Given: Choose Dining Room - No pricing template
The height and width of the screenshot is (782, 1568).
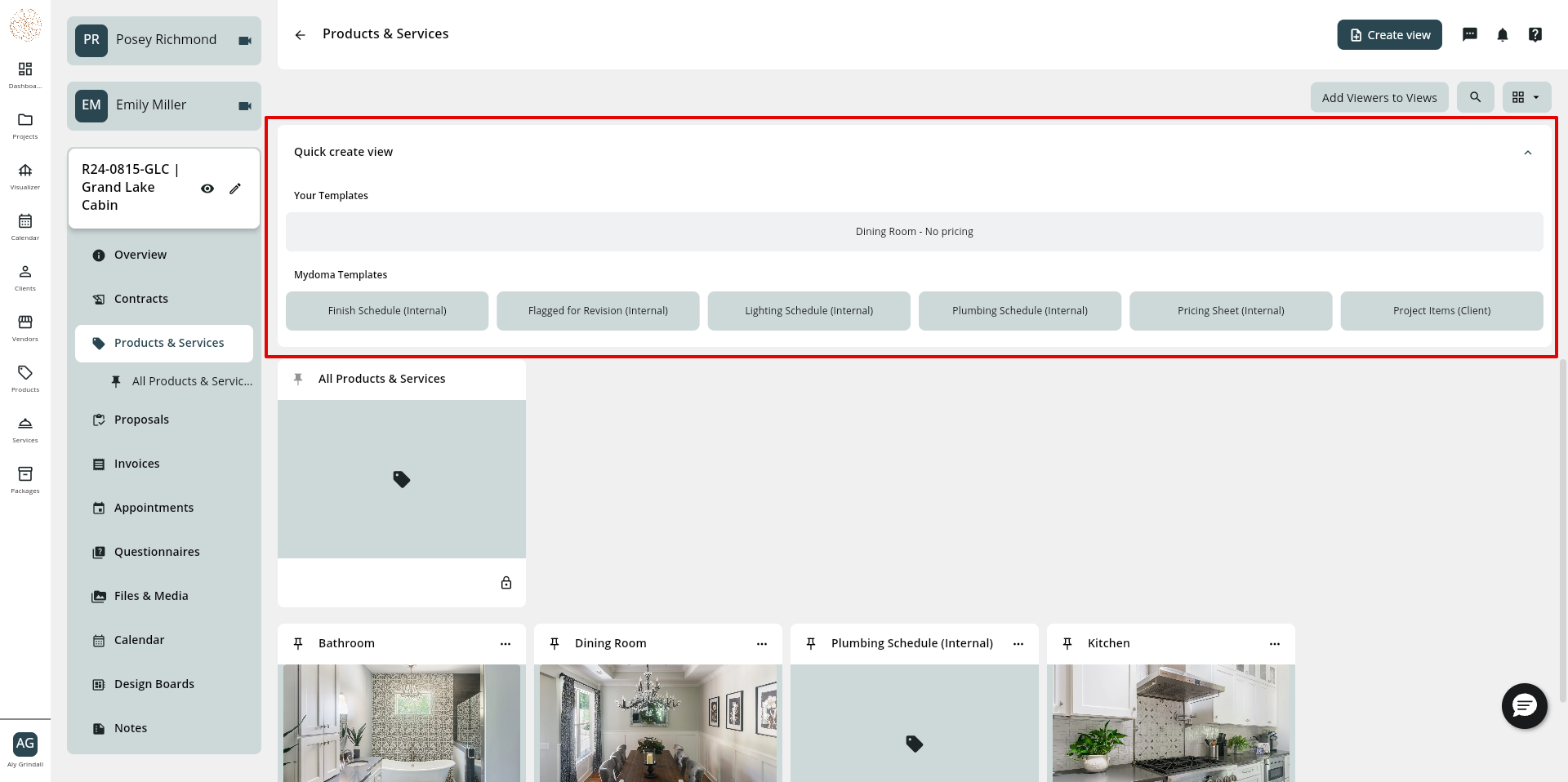Looking at the screenshot, I should 915,232.
